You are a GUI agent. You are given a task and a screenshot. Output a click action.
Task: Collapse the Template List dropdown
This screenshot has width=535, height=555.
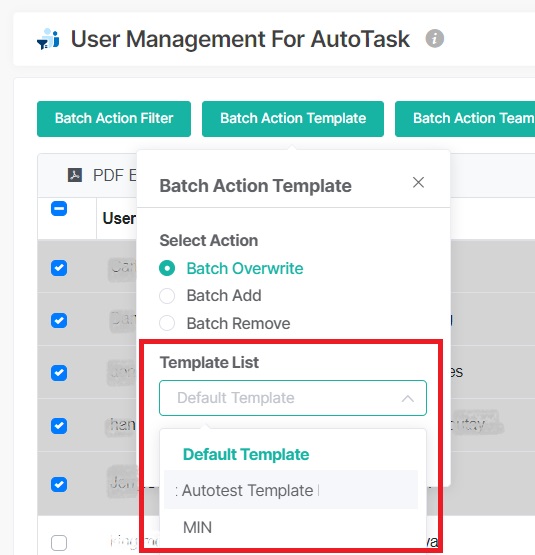293,398
